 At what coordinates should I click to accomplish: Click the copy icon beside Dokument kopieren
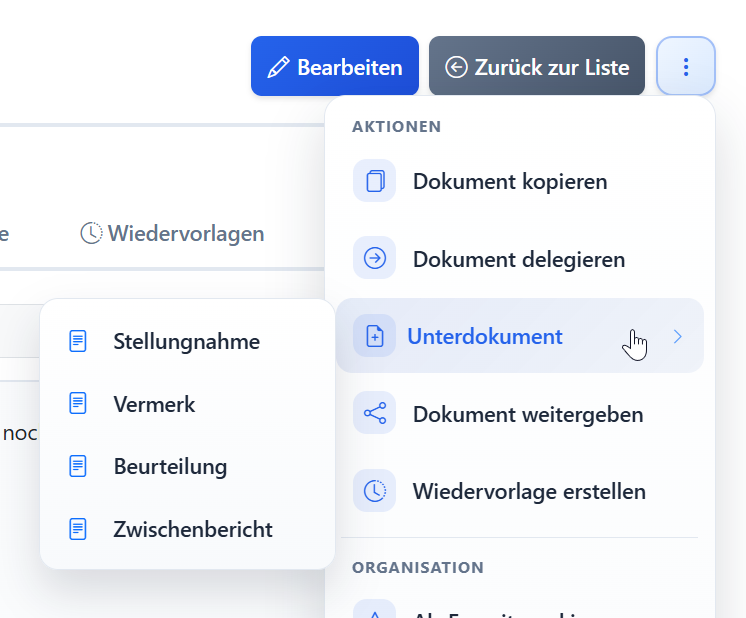[375, 181]
